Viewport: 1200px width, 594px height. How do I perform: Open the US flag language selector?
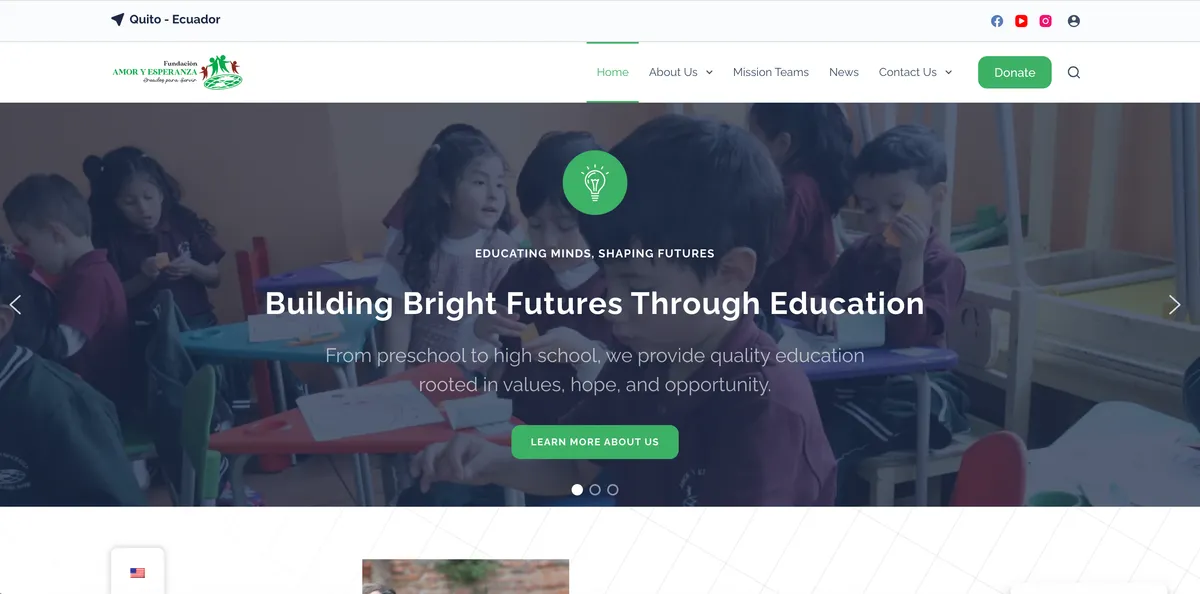[x=138, y=573]
